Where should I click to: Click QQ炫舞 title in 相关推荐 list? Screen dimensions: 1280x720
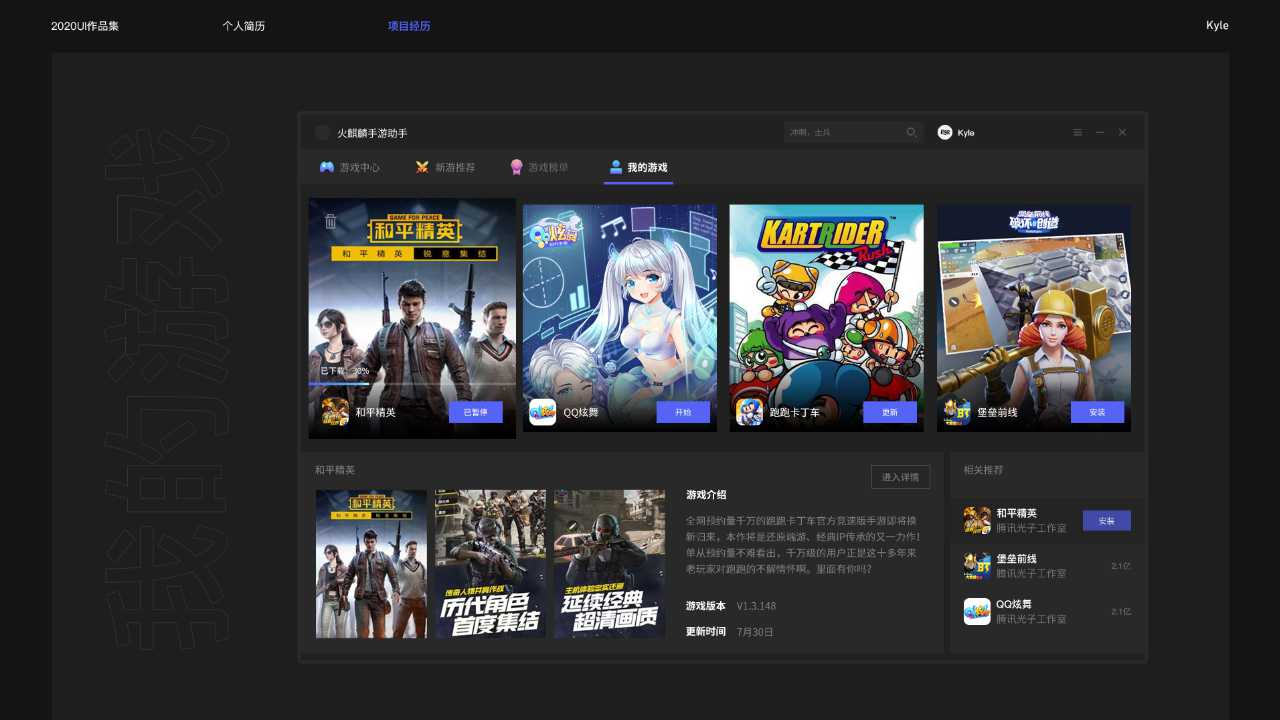1014,604
